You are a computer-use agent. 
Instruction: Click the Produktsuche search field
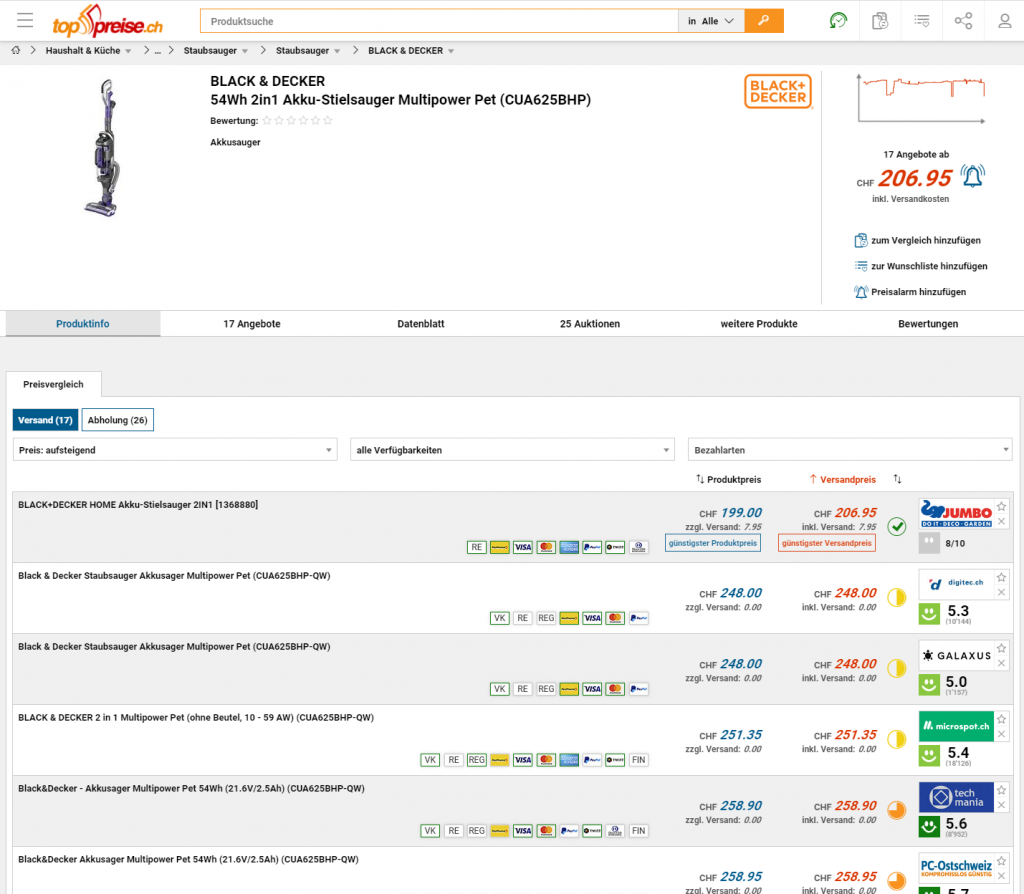[440, 21]
